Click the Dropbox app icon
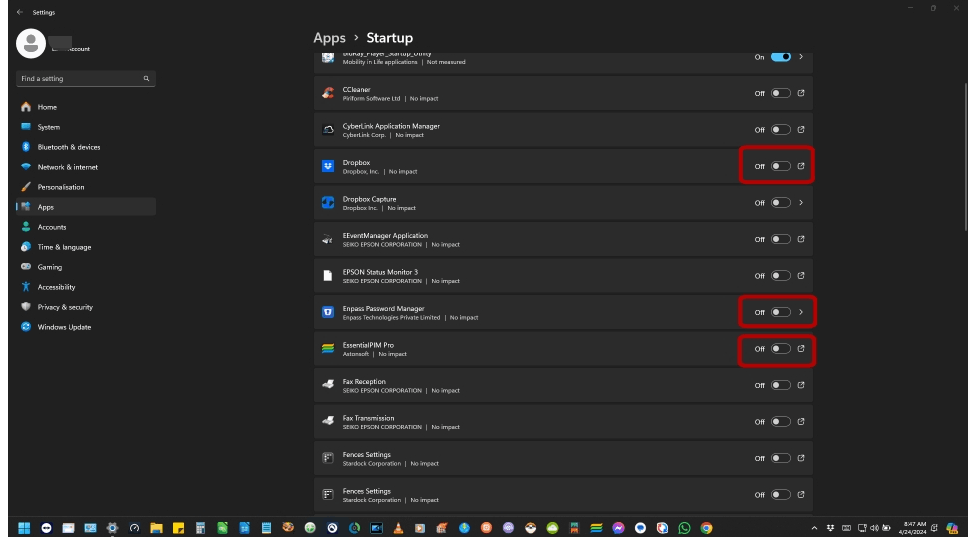The image size is (972, 537). [x=328, y=166]
